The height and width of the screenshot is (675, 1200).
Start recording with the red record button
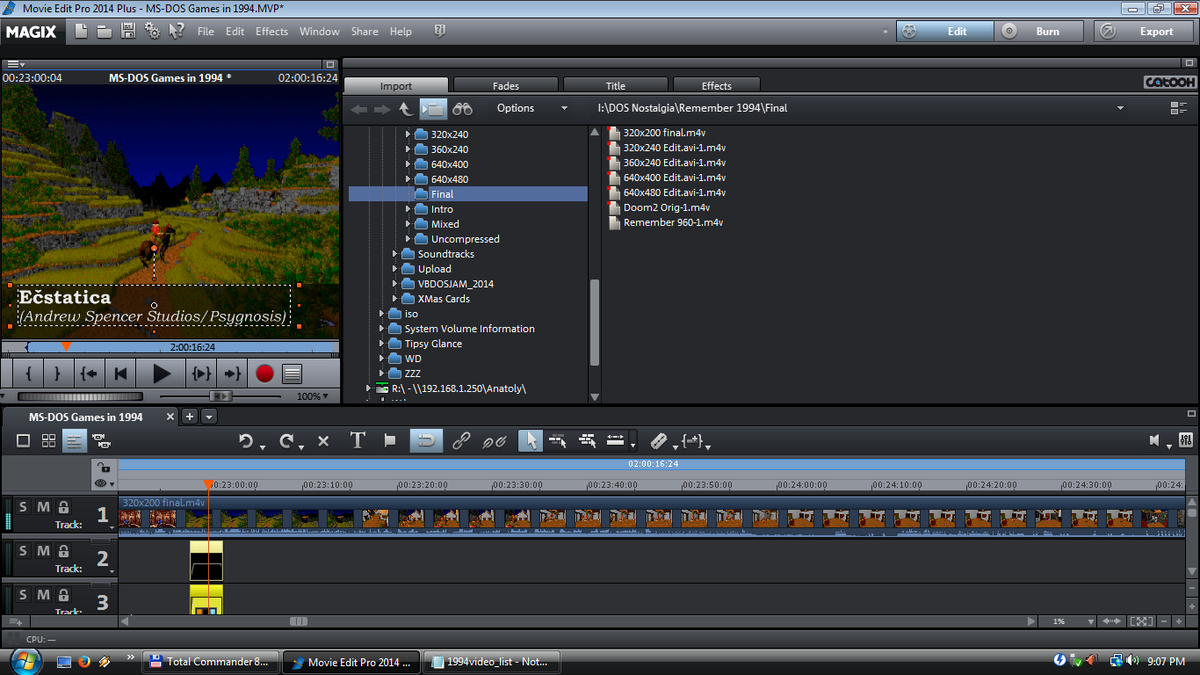coord(264,374)
